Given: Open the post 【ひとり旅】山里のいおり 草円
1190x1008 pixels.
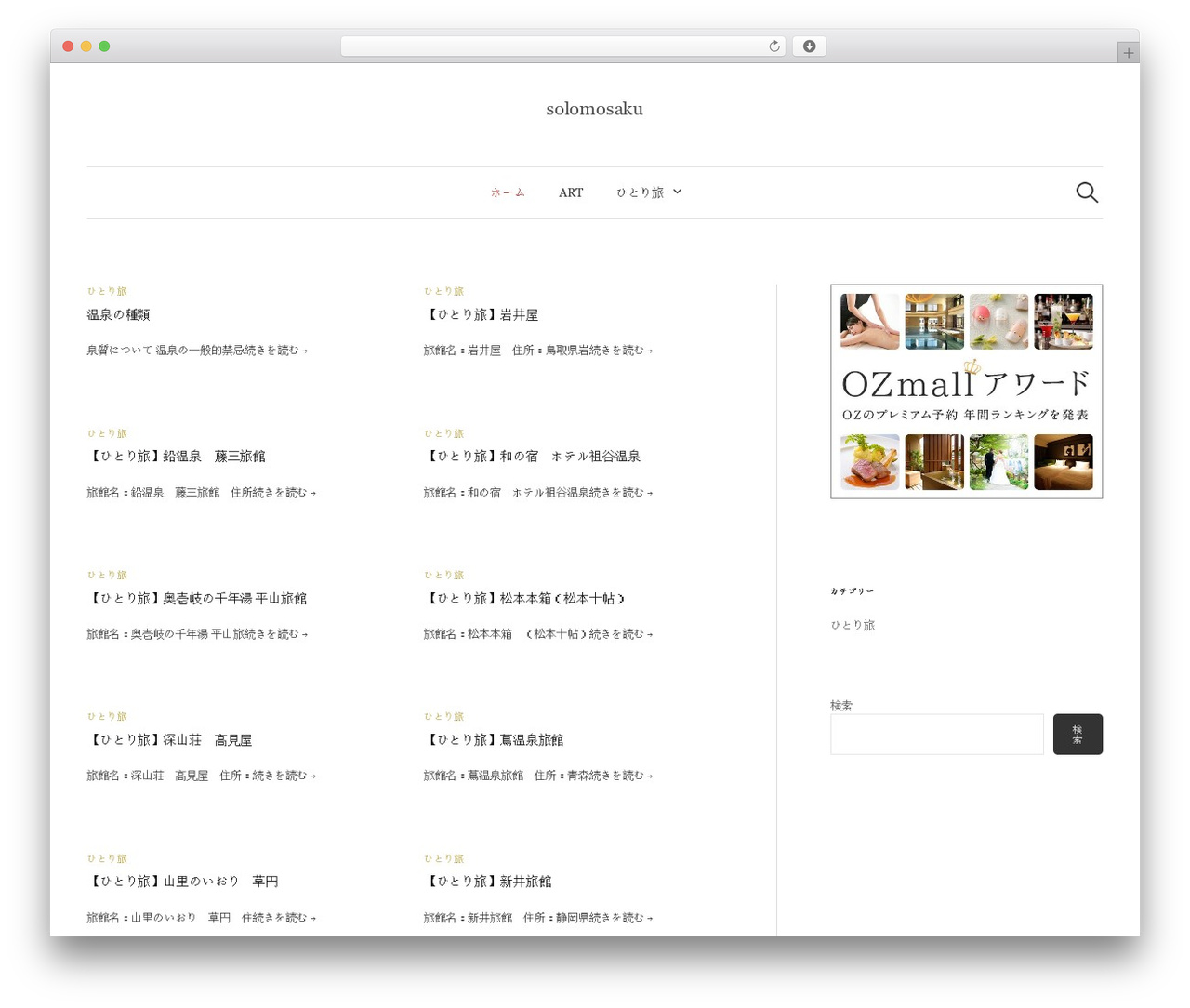Looking at the screenshot, I should coord(183,882).
